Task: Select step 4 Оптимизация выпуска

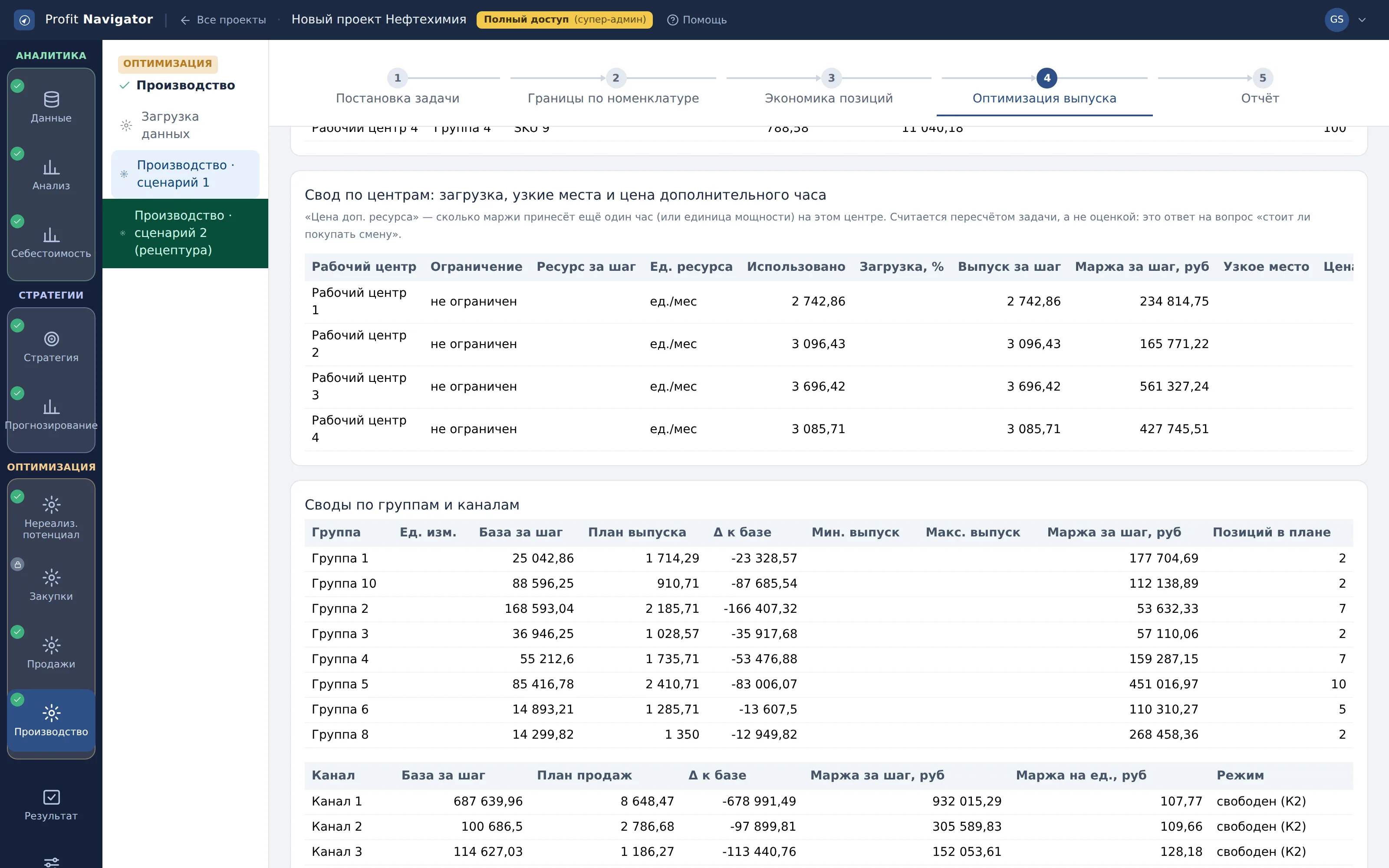Action: pos(1044,87)
